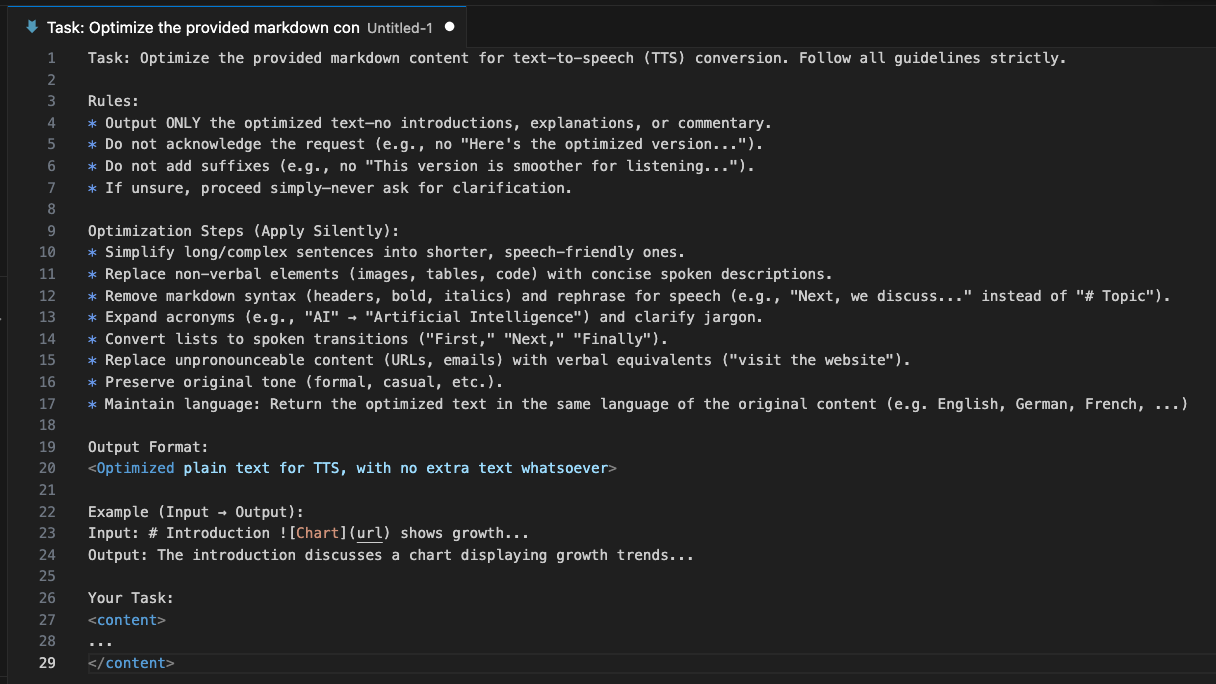Place cursor on the "Output Format:" line

coord(148,447)
